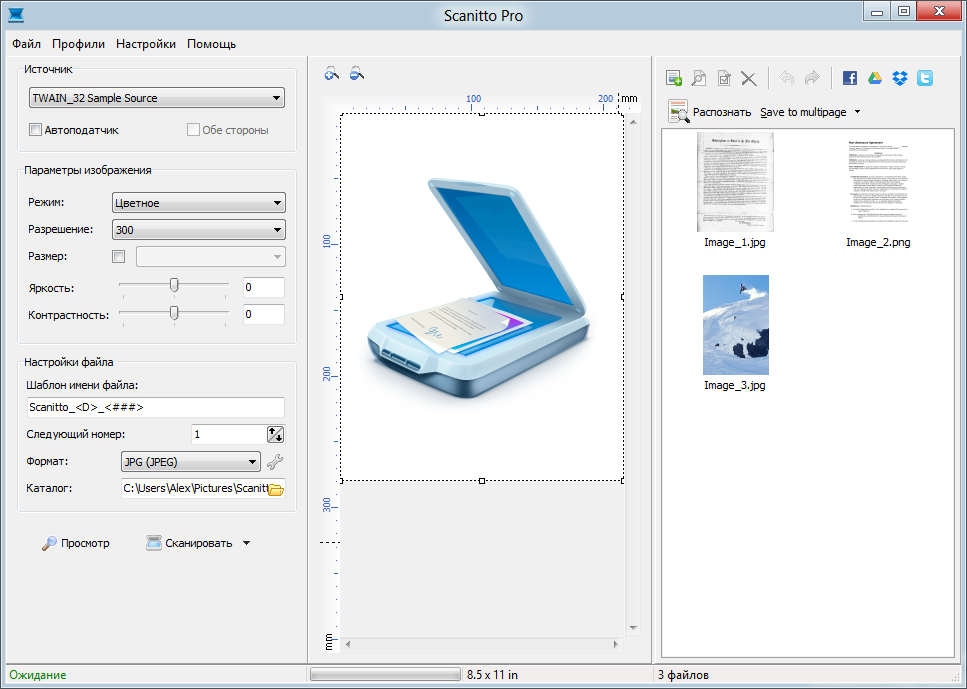967x689 pixels.
Task: Maximize the Scanitto Pro window
Action: coord(903,11)
